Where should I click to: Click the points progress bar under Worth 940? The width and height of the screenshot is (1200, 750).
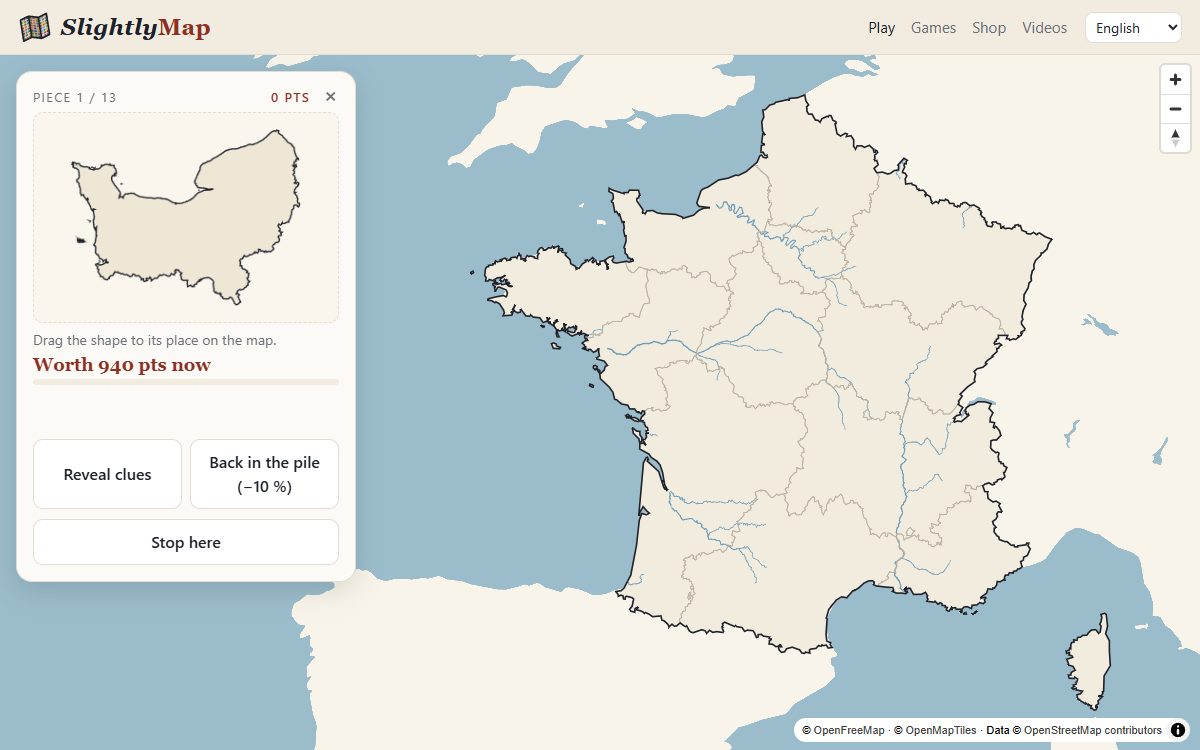coord(186,382)
